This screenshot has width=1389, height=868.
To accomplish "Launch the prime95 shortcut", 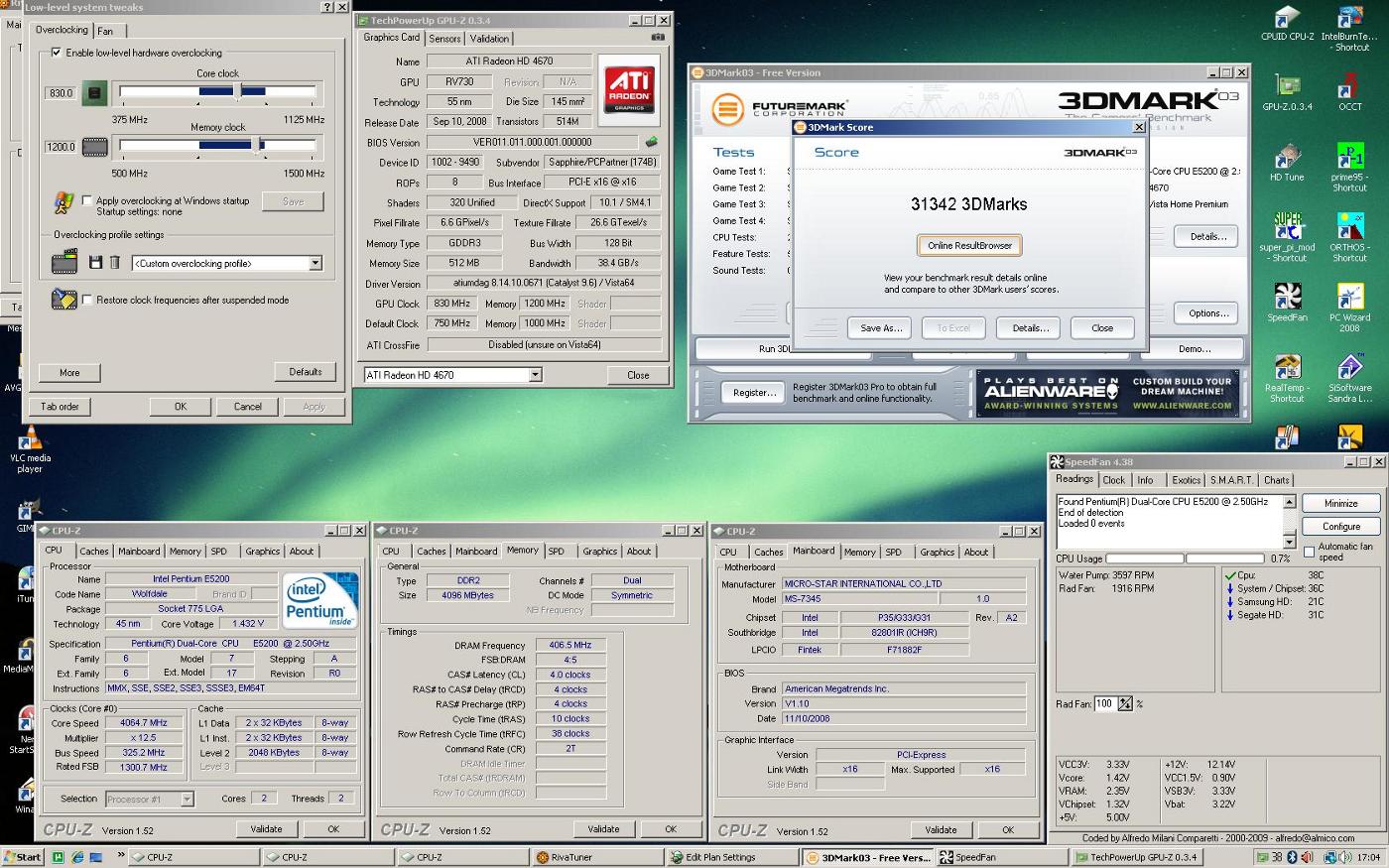I will click(1349, 168).
